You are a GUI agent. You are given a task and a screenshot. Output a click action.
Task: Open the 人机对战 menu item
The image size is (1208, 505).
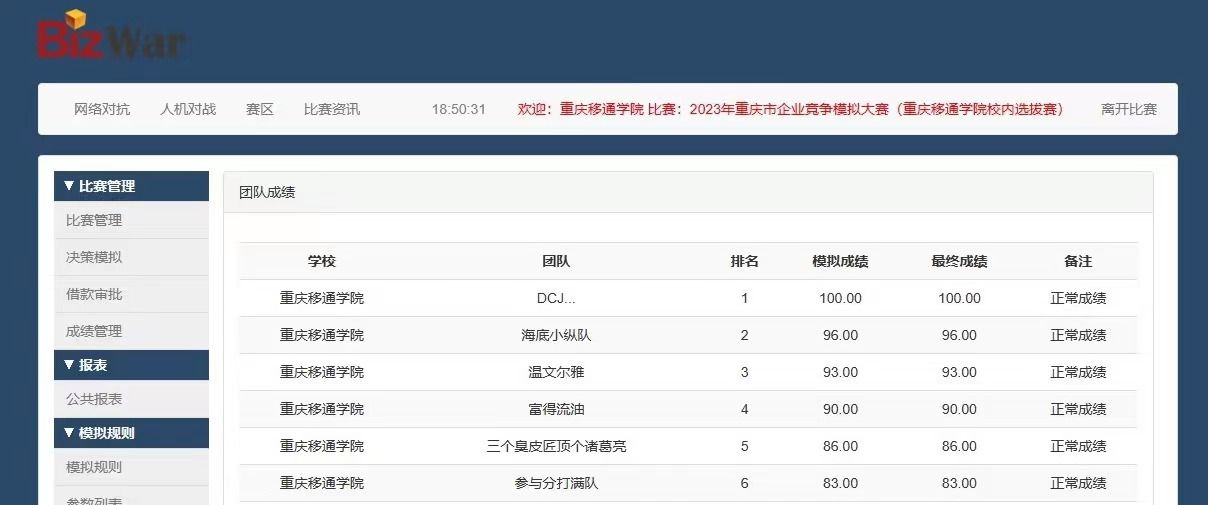coord(188,109)
